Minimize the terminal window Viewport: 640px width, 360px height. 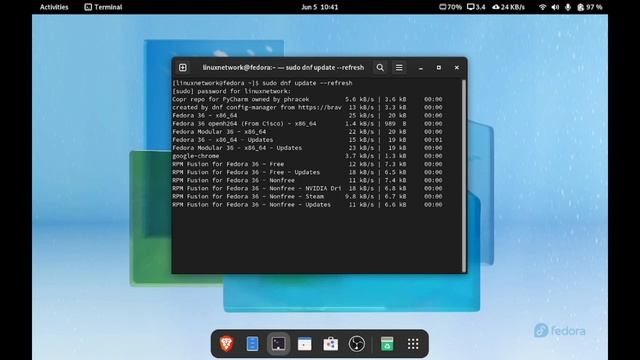coord(421,68)
